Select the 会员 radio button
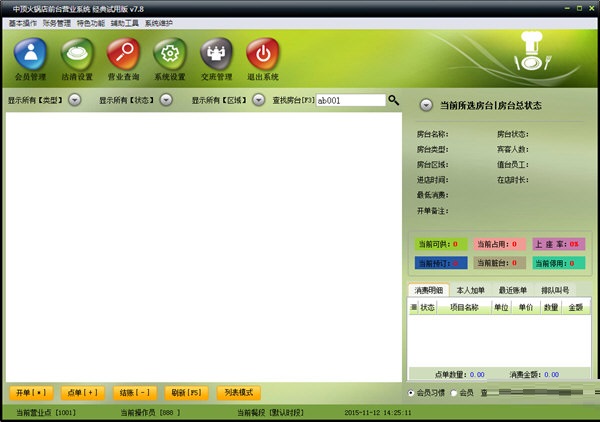This screenshot has height=422, width=600. tap(454, 393)
